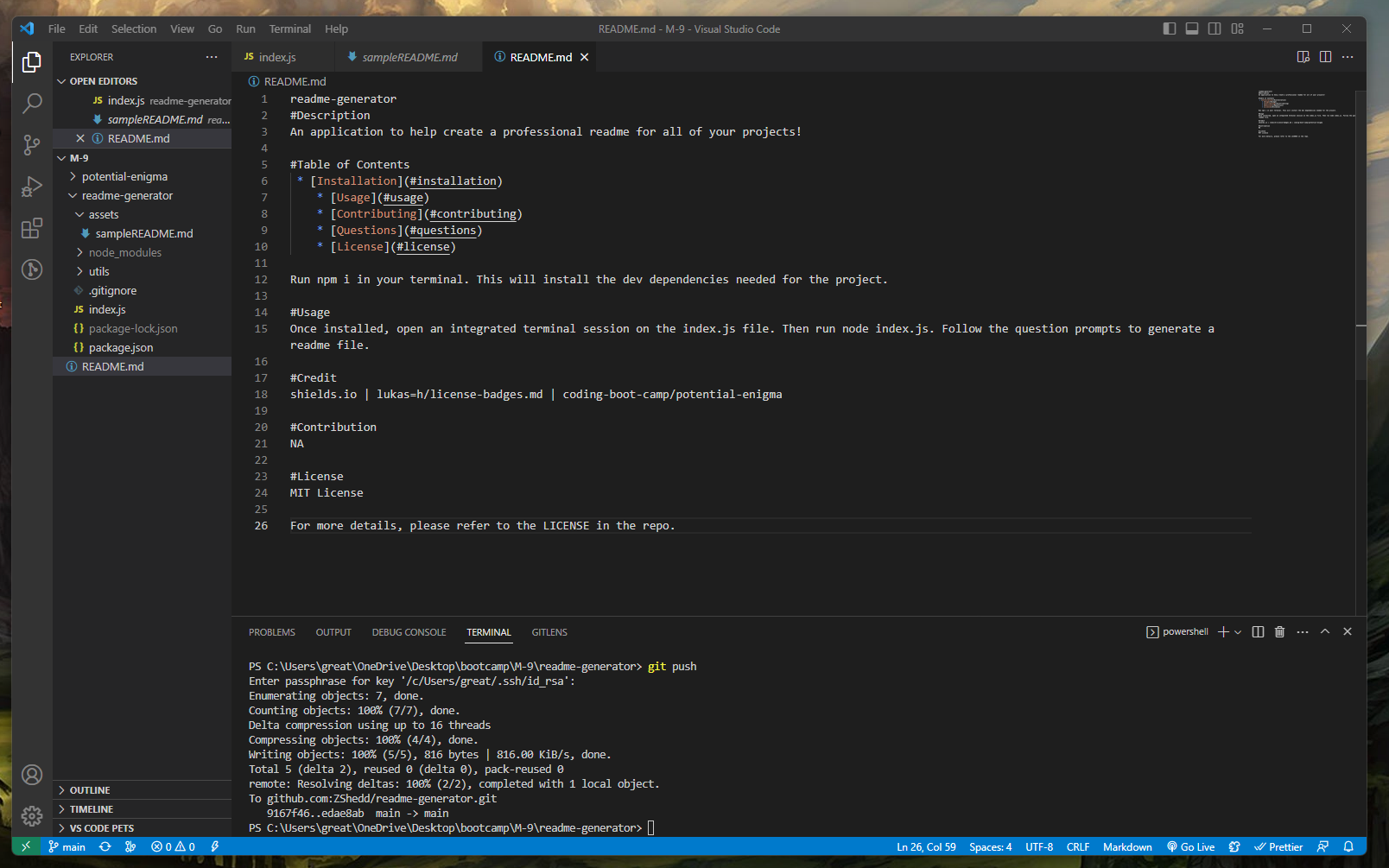The image size is (1389, 868).
Task: Open the Explorer view in the activity bar
Action: (x=32, y=62)
